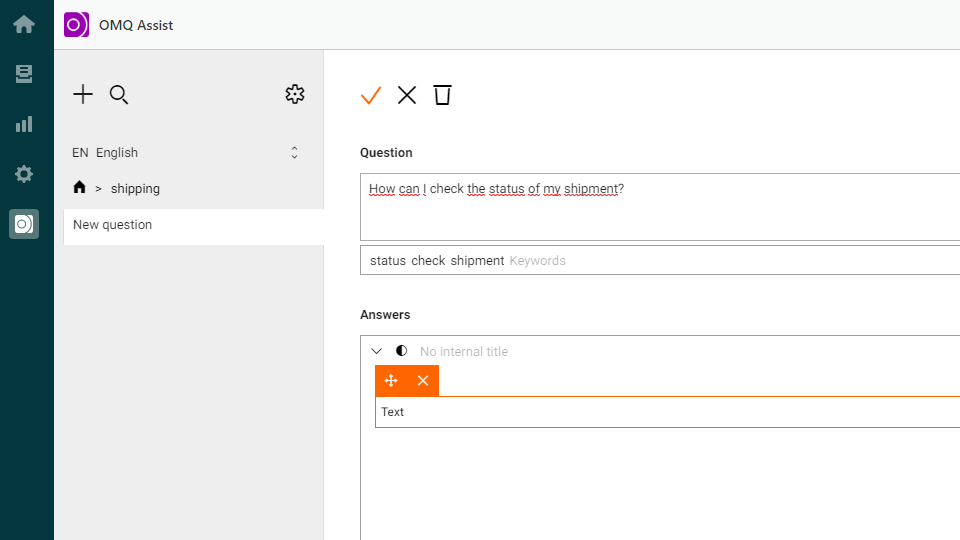Go to shipping breadcrumb category
This screenshot has height=540, width=960.
(x=135, y=189)
